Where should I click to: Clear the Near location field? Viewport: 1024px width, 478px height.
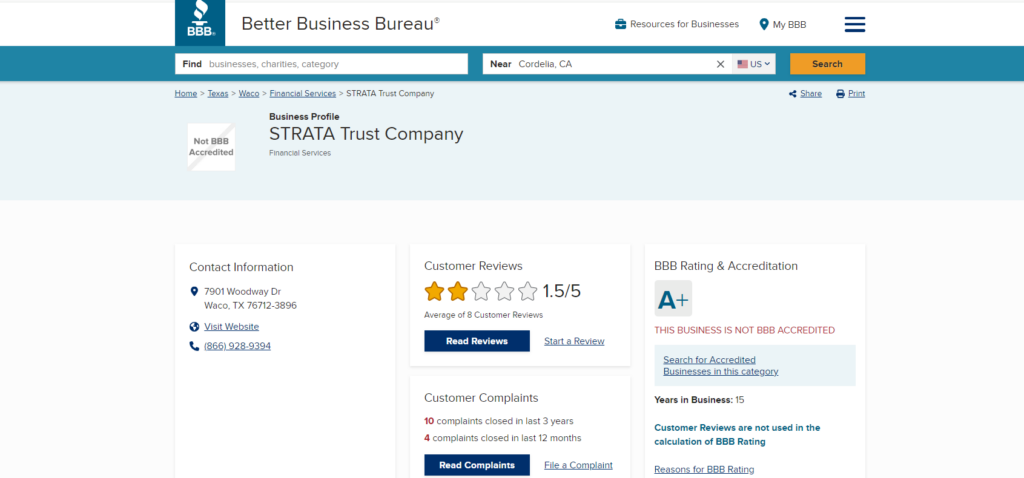(x=720, y=64)
